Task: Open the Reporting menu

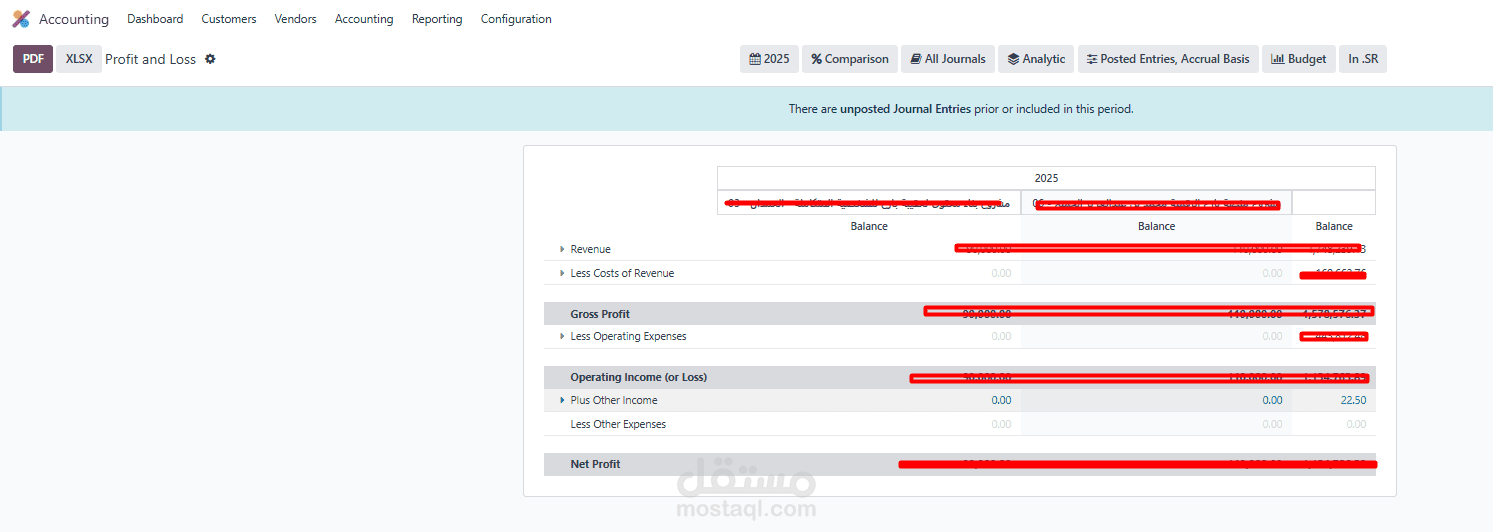Action: (x=437, y=19)
